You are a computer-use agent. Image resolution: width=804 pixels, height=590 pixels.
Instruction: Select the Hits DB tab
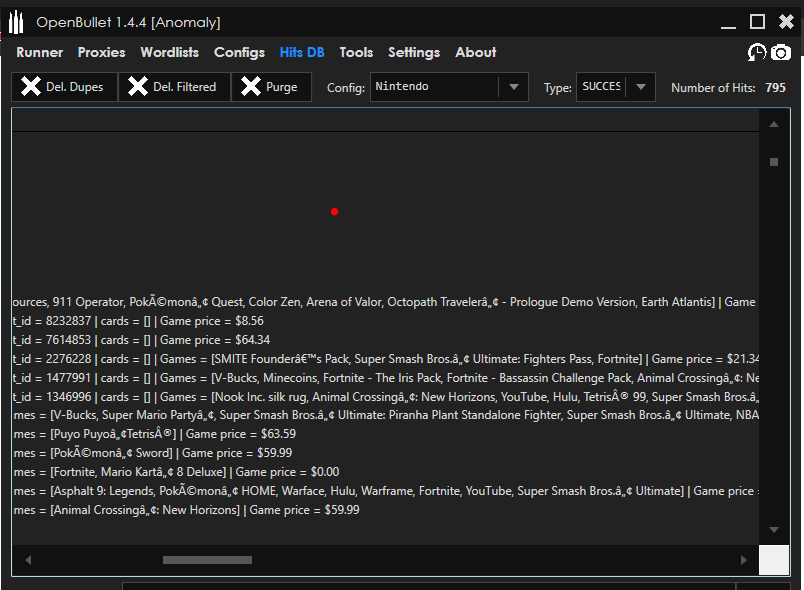302,52
